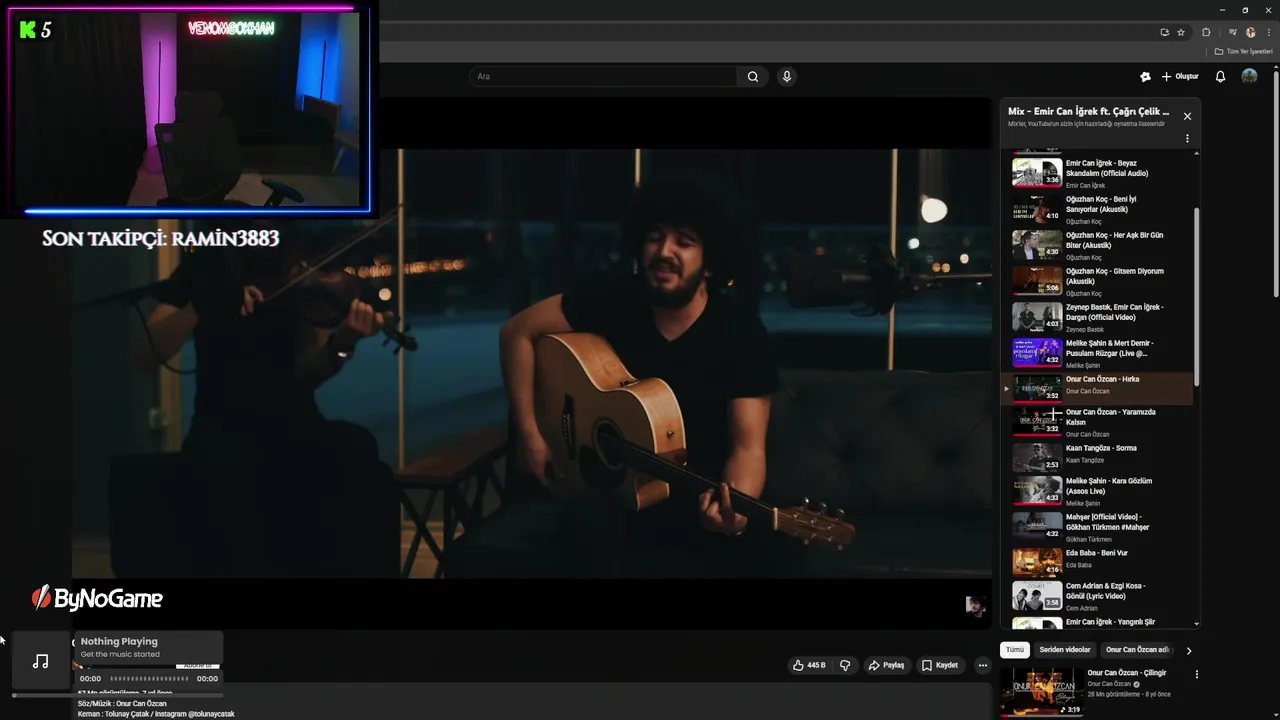This screenshot has height=720, width=1280.
Task: Open YouTube notifications bell
Action: point(1220,76)
